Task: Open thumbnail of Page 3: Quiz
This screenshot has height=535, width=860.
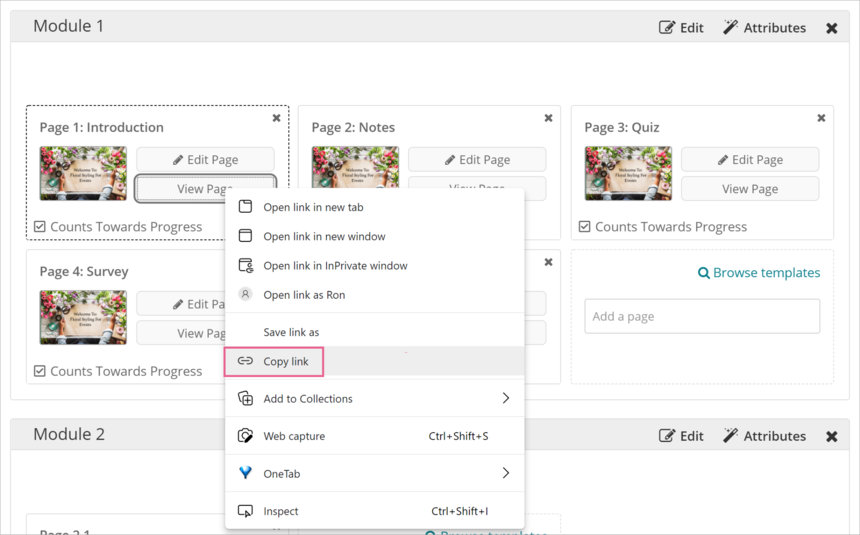Action: point(628,173)
